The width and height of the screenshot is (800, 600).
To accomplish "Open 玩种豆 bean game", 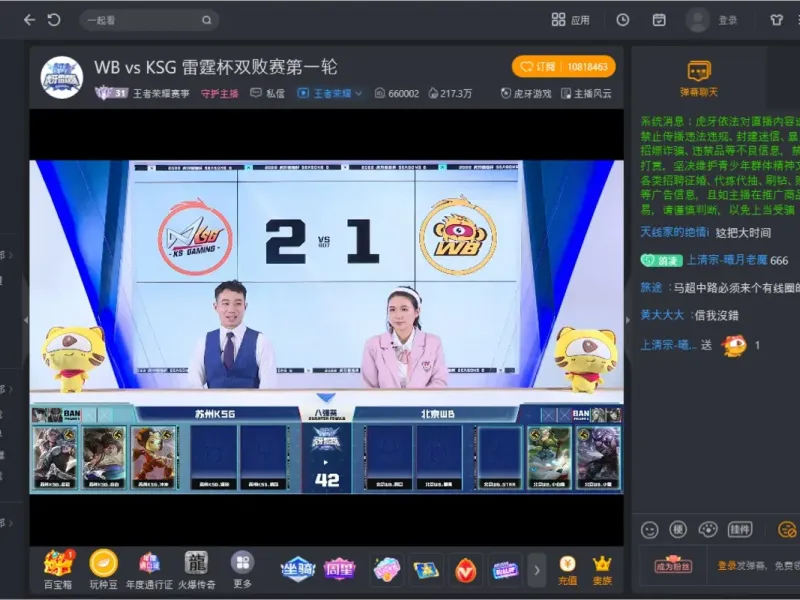I will click(x=103, y=569).
